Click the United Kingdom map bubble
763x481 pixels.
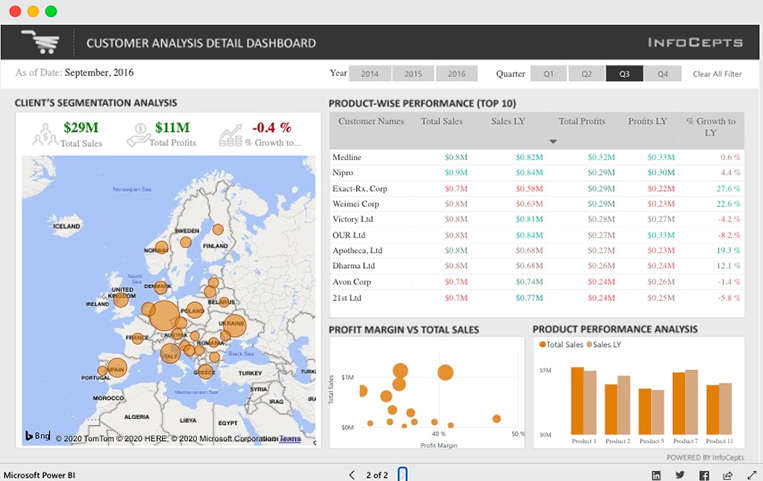click(x=121, y=298)
